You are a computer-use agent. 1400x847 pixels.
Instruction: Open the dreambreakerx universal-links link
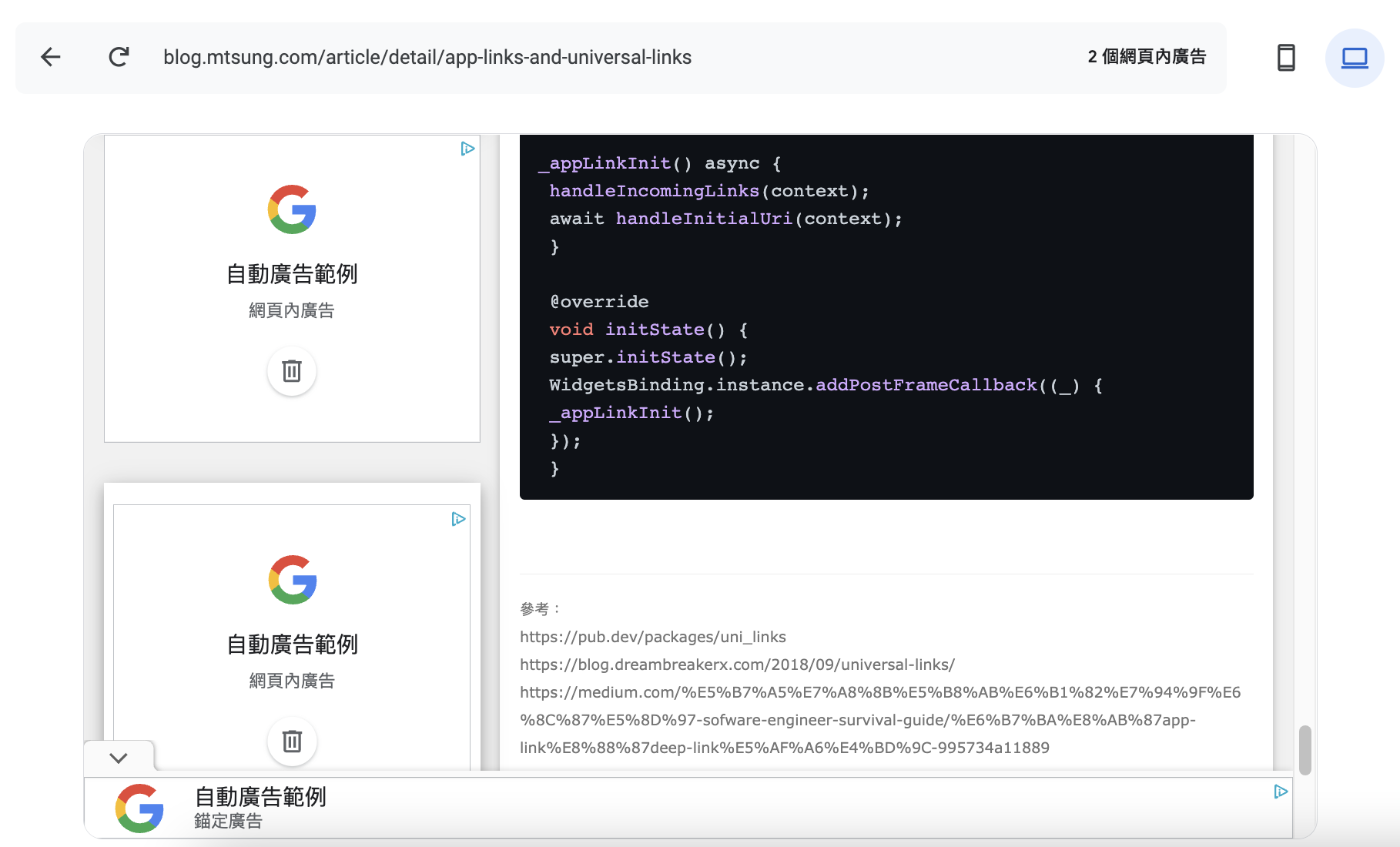click(737, 665)
